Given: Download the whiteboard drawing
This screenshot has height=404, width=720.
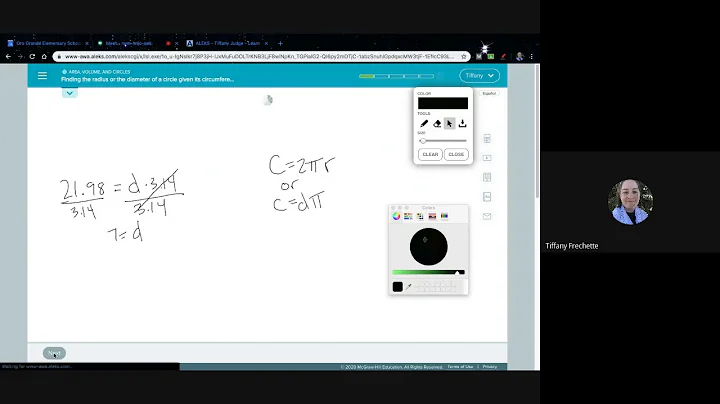Looking at the screenshot, I should (x=462, y=123).
